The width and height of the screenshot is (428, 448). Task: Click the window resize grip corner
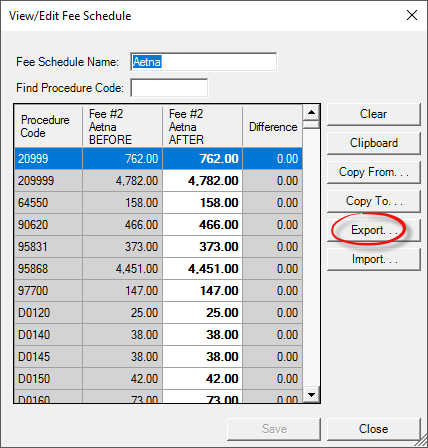(x=422, y=442)
